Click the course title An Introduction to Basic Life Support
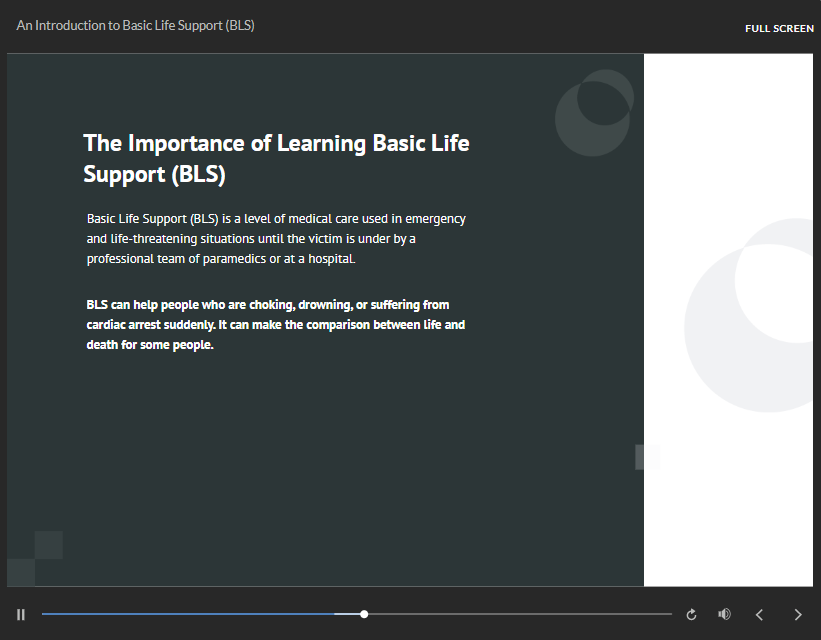The image size is (821, 640). coord(135,25)
